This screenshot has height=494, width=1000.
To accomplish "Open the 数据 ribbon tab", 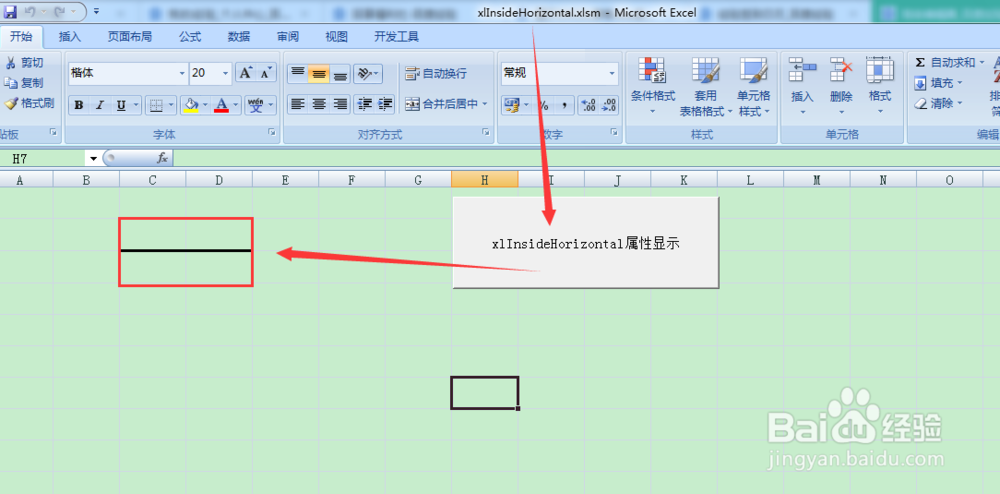I will coord(239,37).
